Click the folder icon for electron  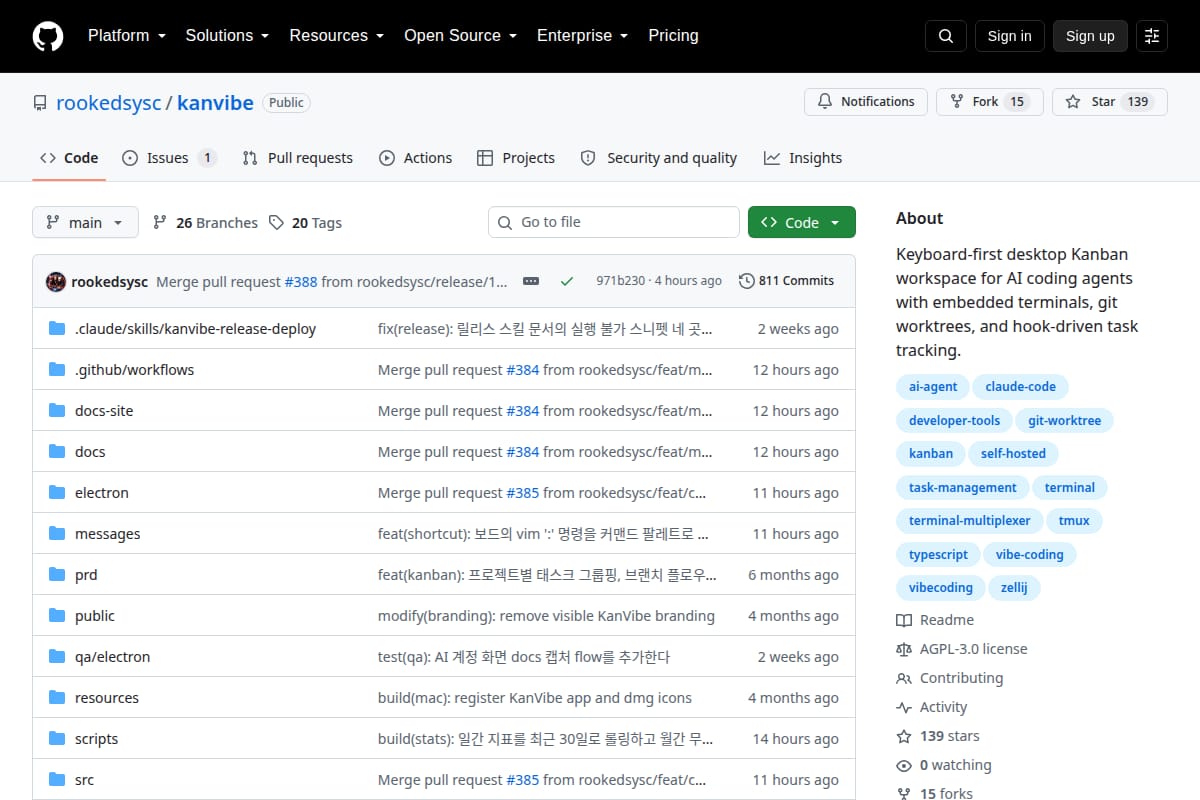coord(57,493)
